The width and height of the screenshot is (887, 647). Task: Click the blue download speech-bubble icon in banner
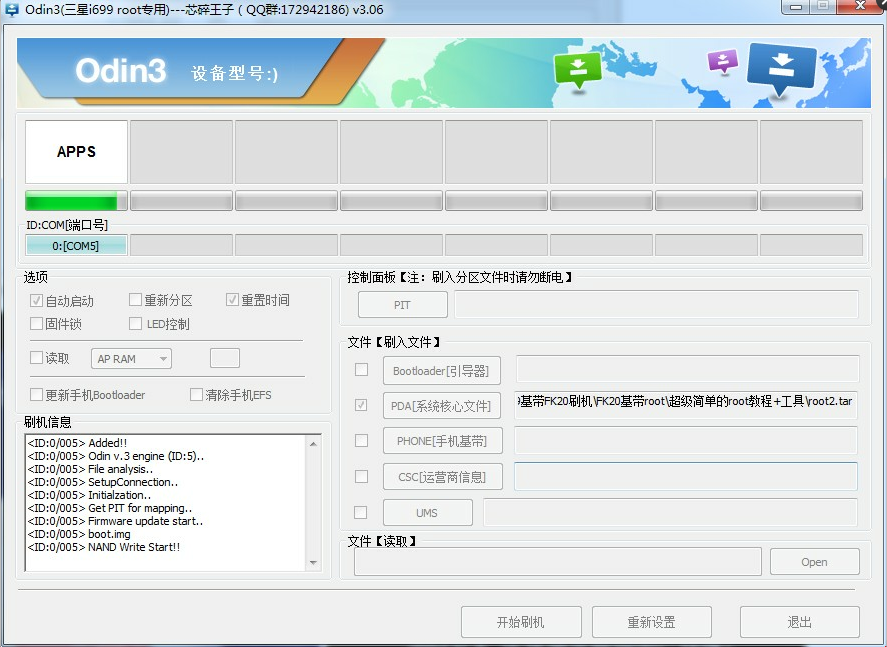coord(781,69)
